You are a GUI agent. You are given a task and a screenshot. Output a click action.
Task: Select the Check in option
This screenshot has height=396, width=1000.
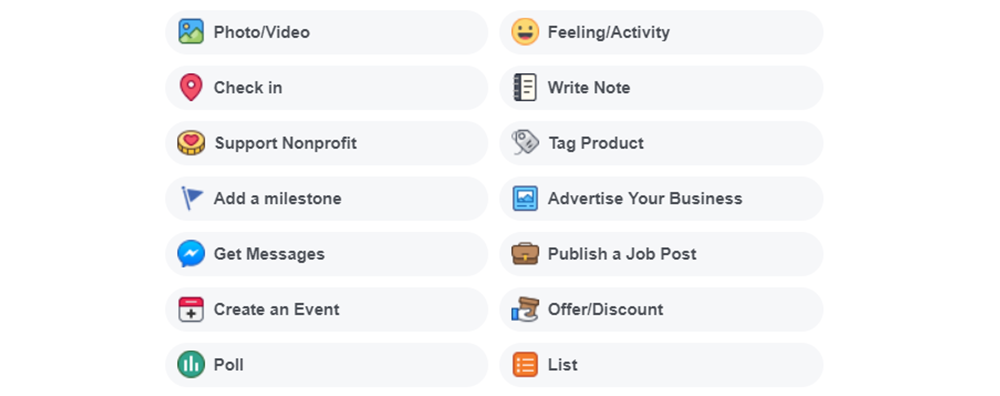click(327, 87)
